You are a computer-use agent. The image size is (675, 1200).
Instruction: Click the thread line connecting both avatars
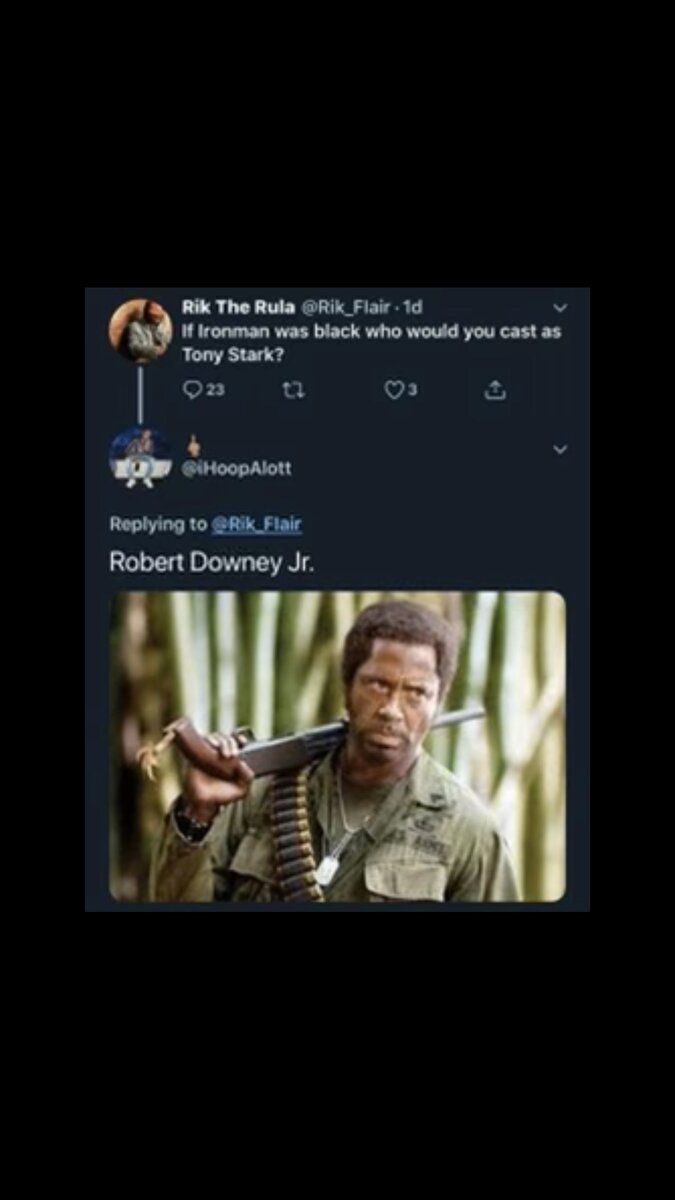point(140,394)
